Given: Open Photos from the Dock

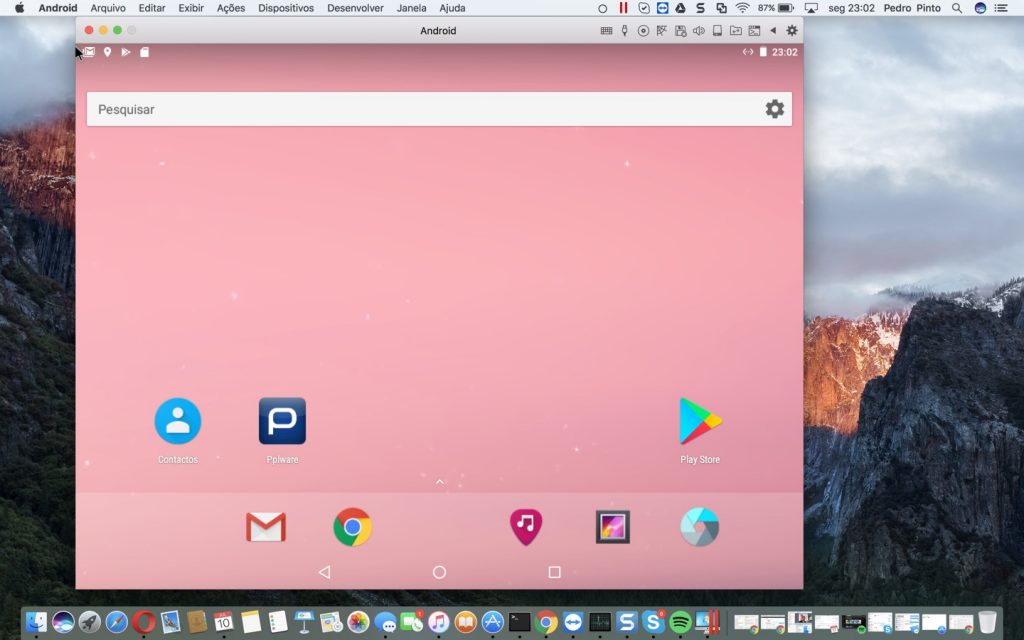Looking at the screenshot, I should coord(358,622).
